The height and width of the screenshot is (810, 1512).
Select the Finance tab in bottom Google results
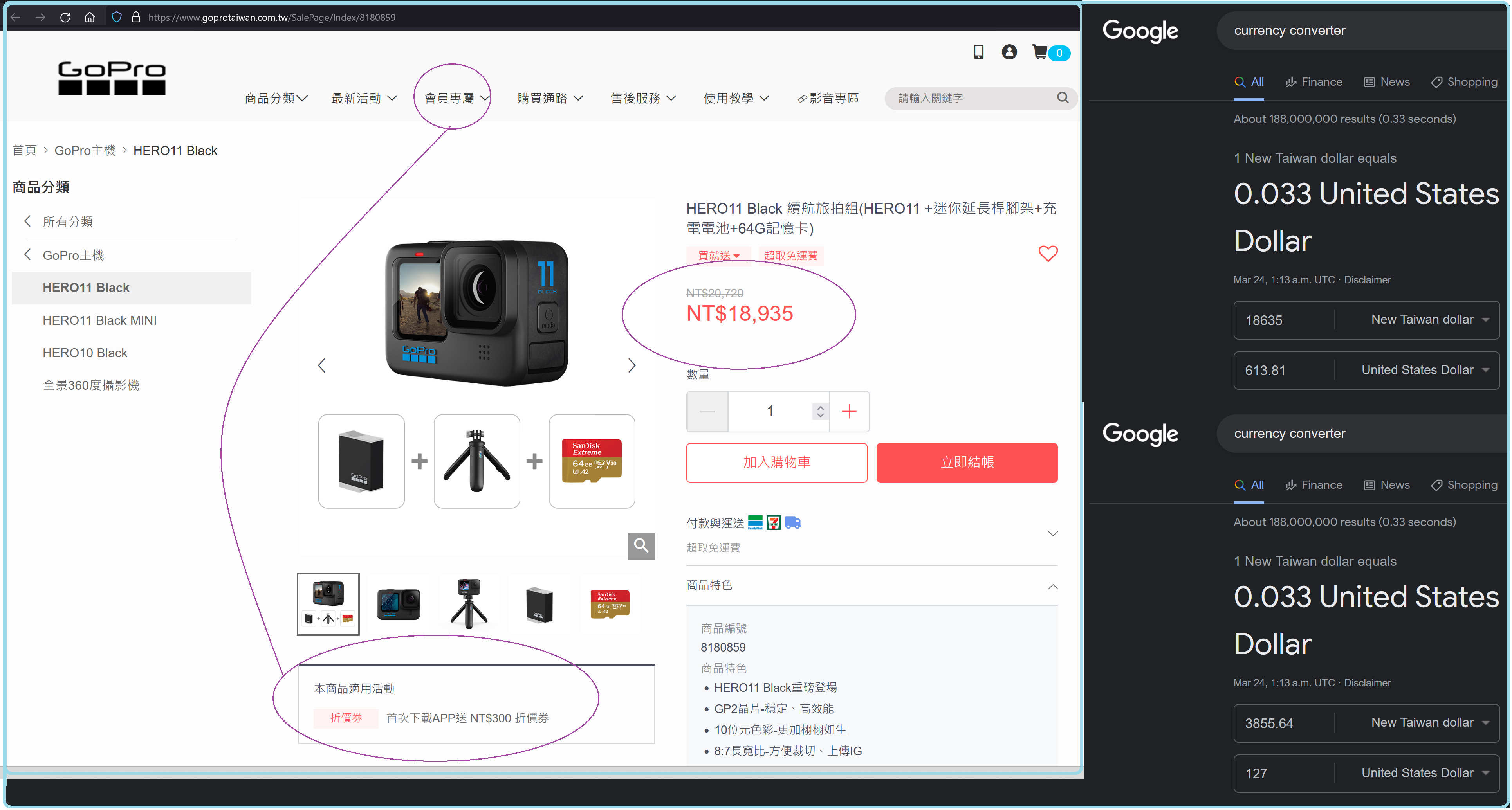(1314, 485)
